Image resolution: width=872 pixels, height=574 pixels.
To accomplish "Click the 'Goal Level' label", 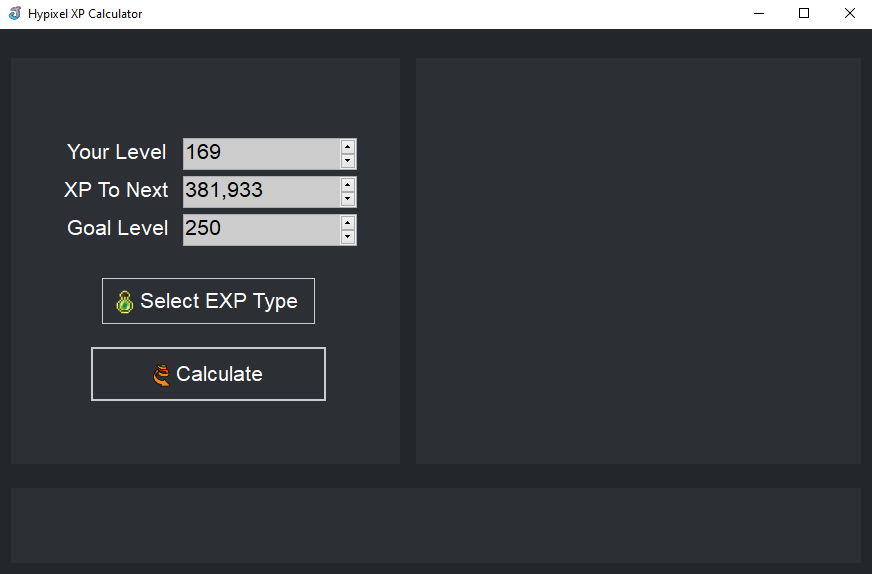I will pos(117,228).
